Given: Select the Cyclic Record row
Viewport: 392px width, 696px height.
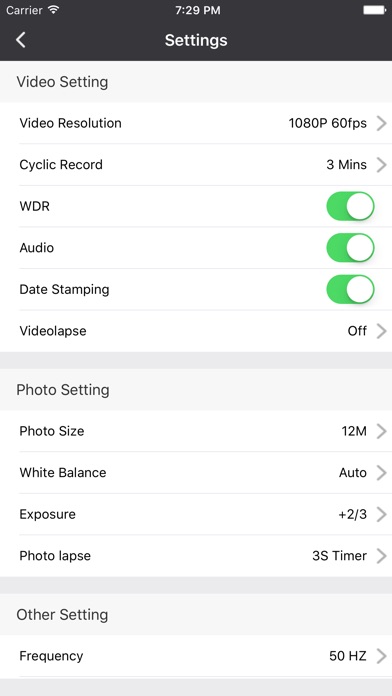Looking at the screenshot, I should (196, 165).
